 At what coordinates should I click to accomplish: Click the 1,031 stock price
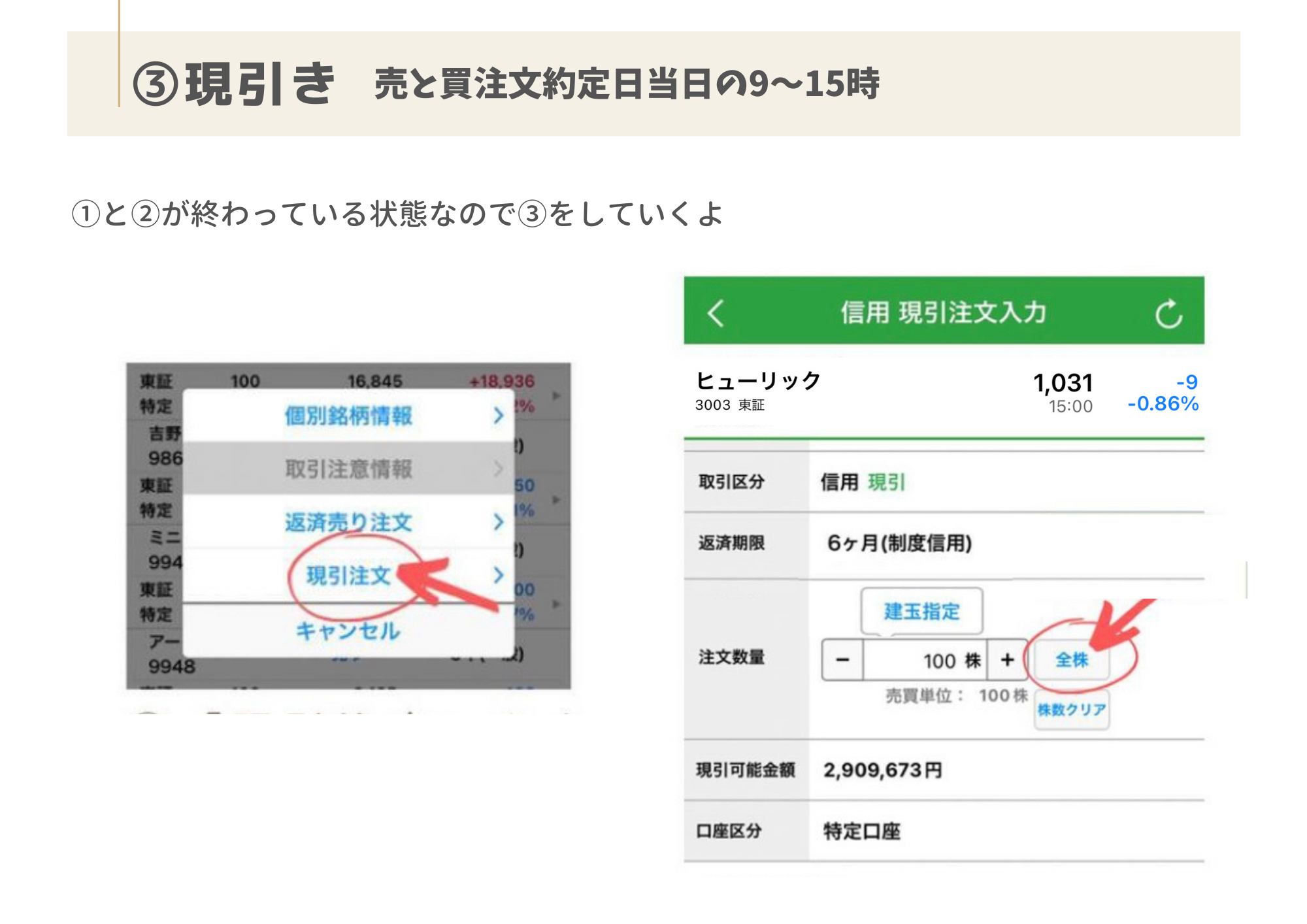coord(1063,383)
